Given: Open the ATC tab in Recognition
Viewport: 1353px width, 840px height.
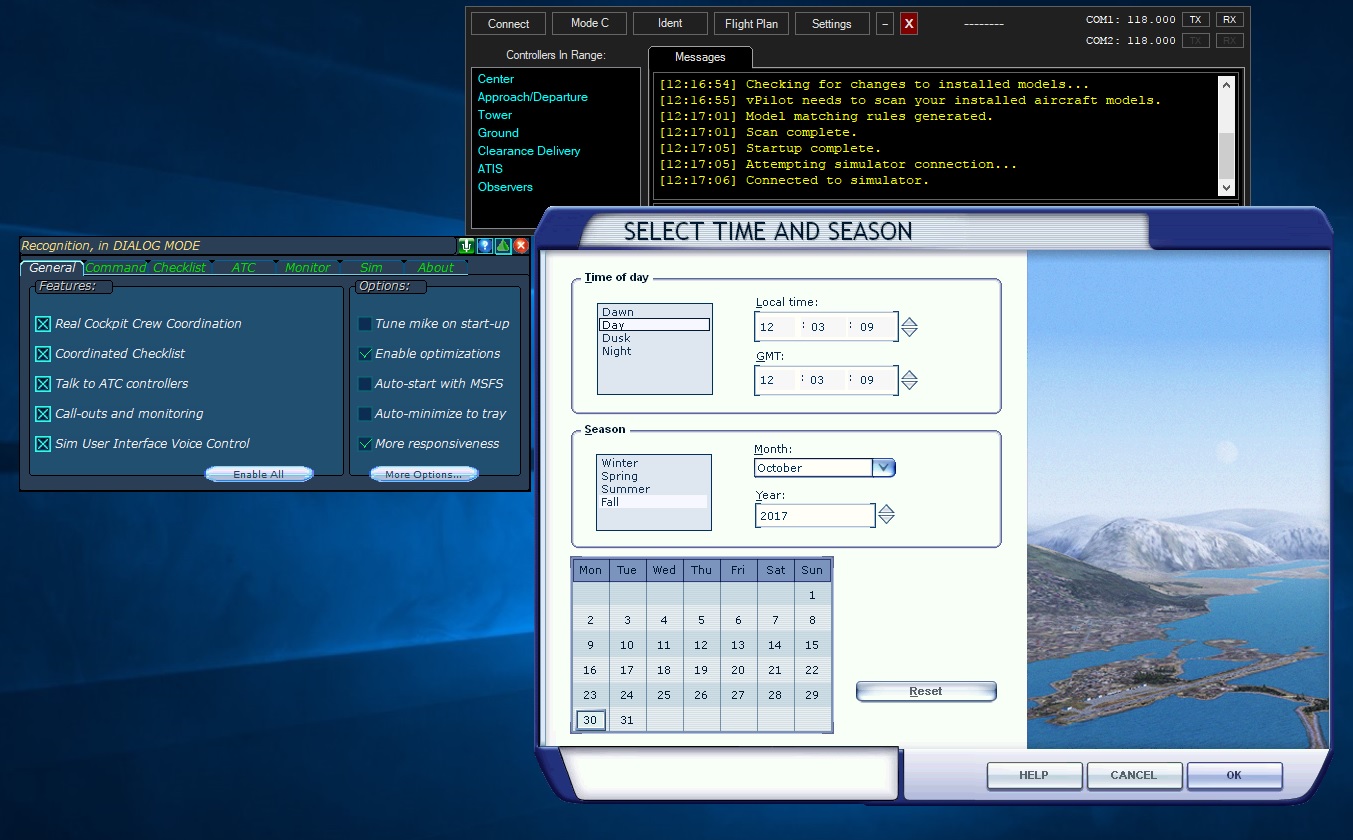Looking at the screenshot, I should point(244,268).
